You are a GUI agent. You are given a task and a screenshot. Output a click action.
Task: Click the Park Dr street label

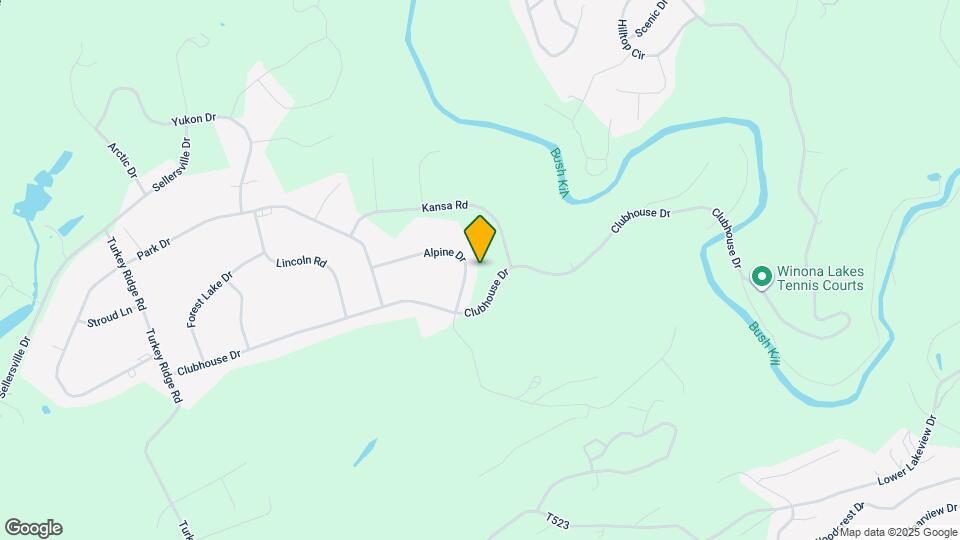click(x=154, y=249)
